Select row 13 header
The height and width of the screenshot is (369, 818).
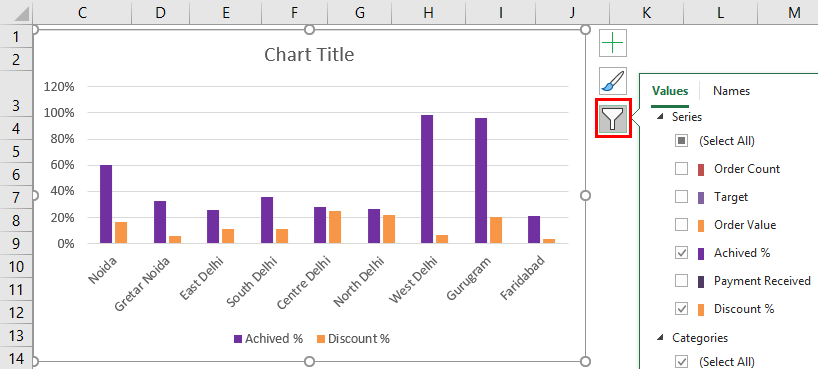16,336
